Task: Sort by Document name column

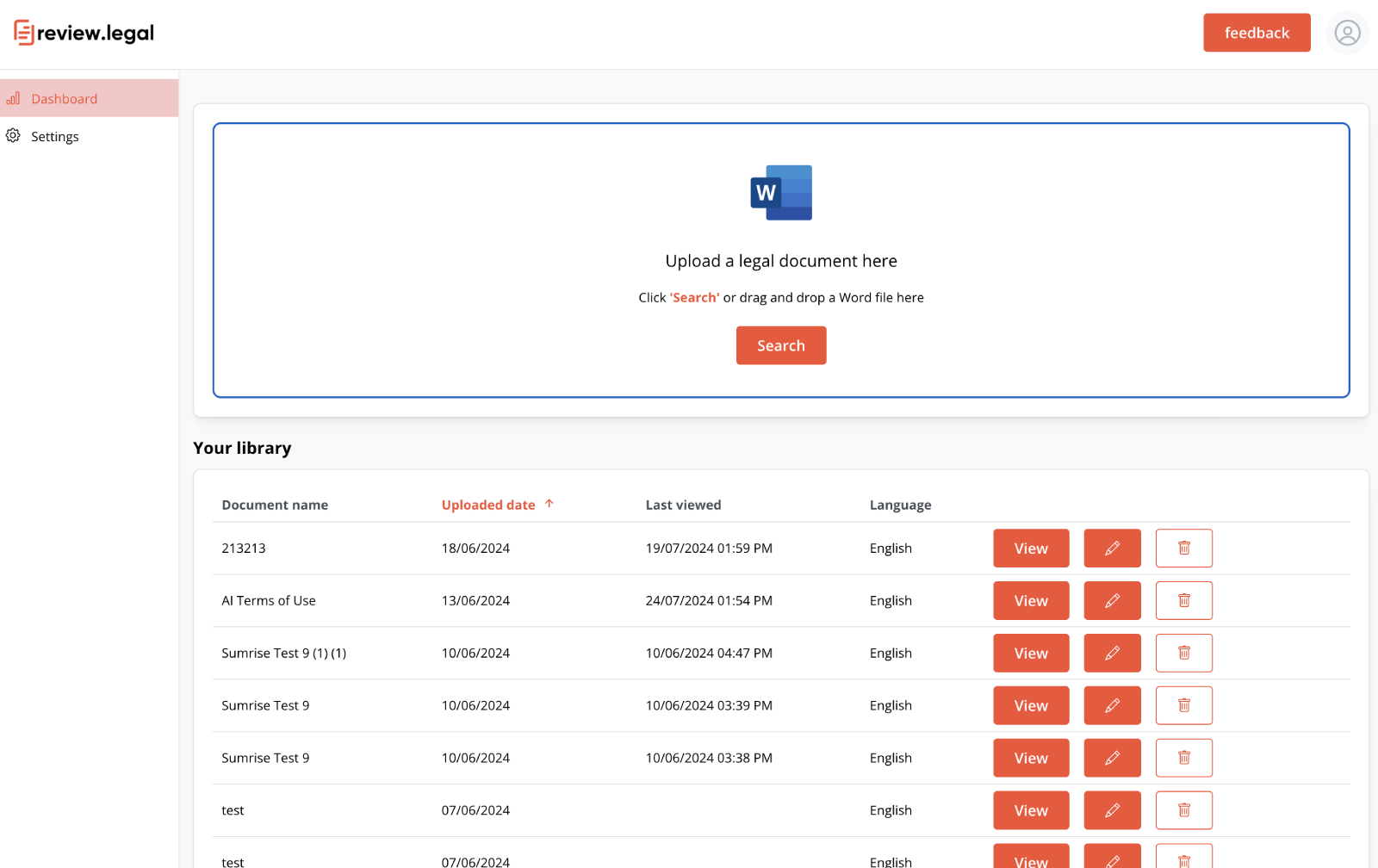Action: point(275,505)
